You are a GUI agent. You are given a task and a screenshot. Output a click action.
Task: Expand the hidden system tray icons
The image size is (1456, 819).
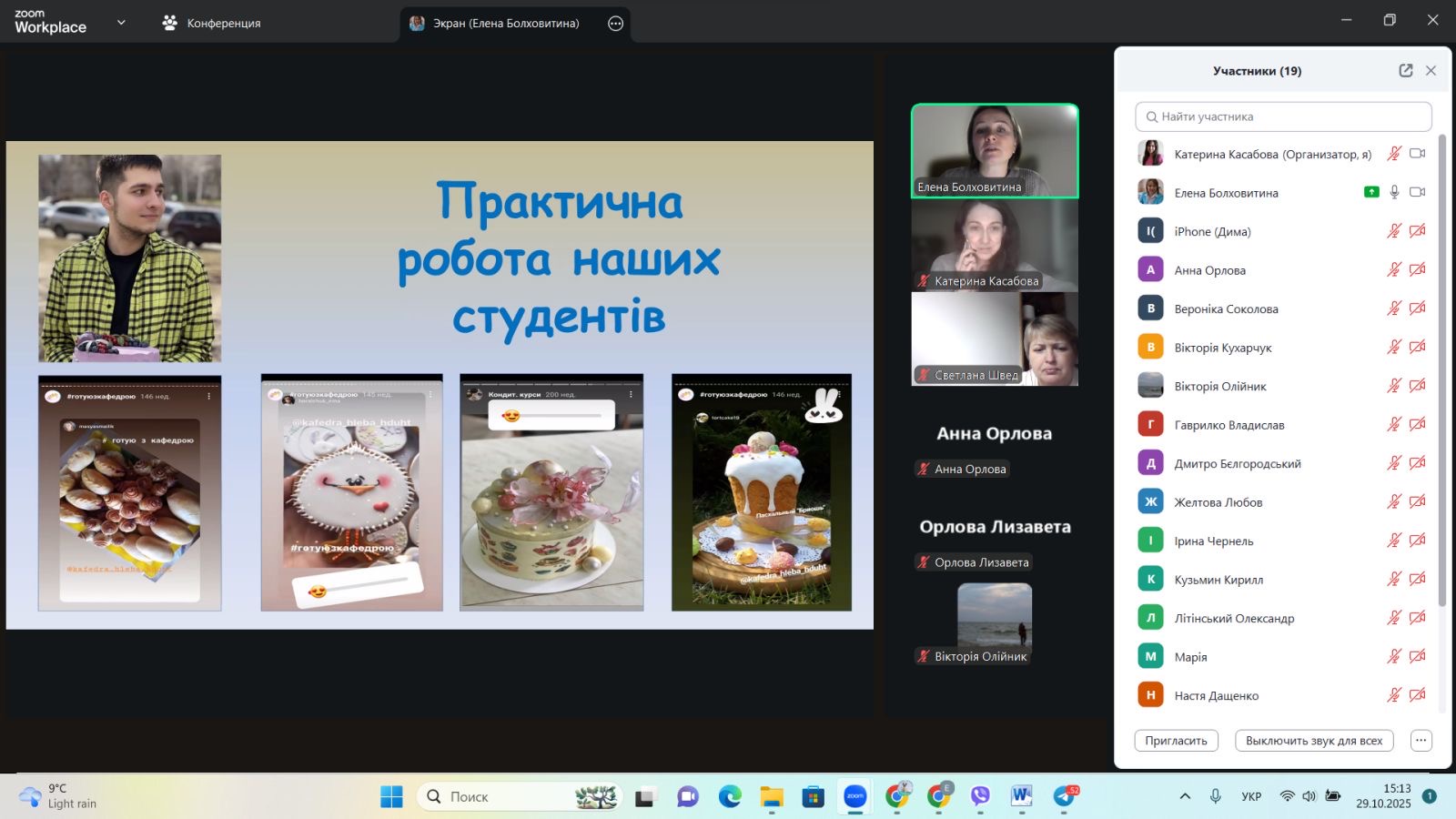tap(1185, 797)
